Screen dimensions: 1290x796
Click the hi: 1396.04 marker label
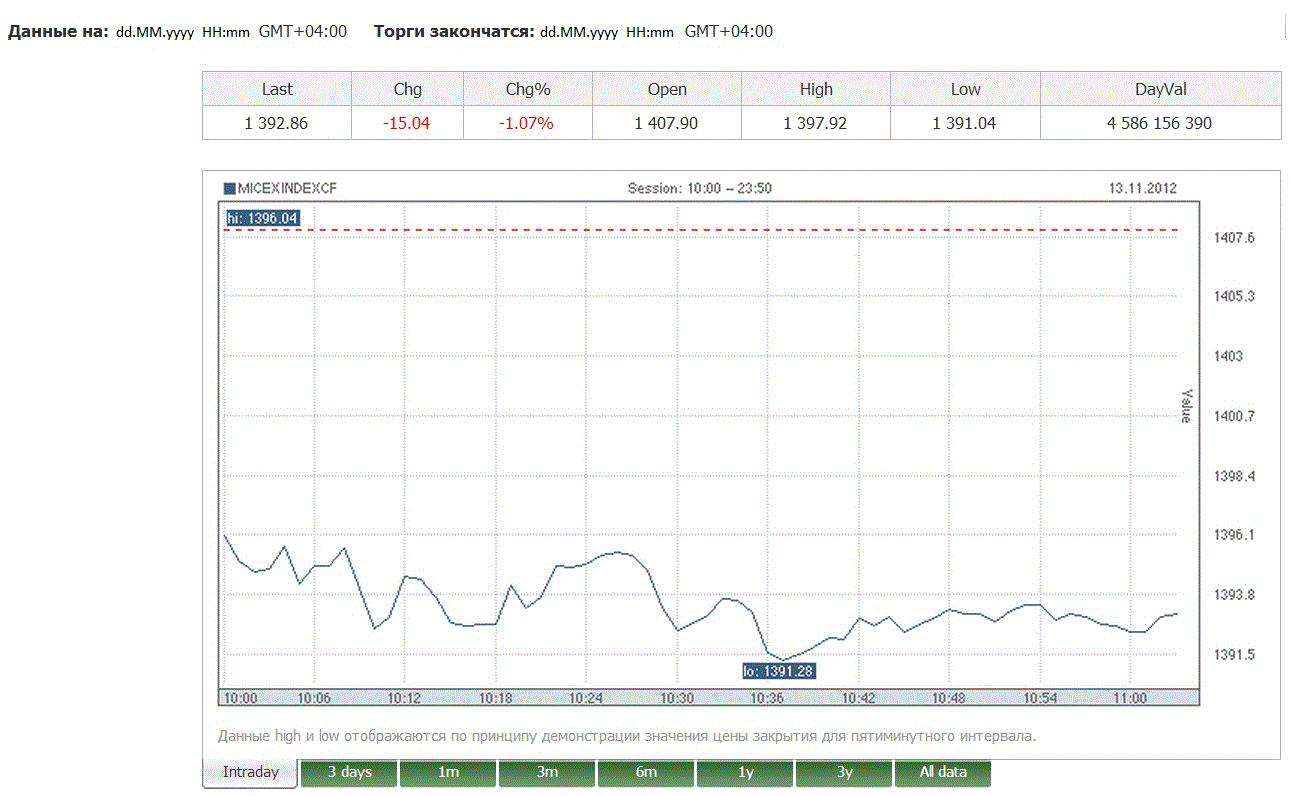tap(262, 218)
